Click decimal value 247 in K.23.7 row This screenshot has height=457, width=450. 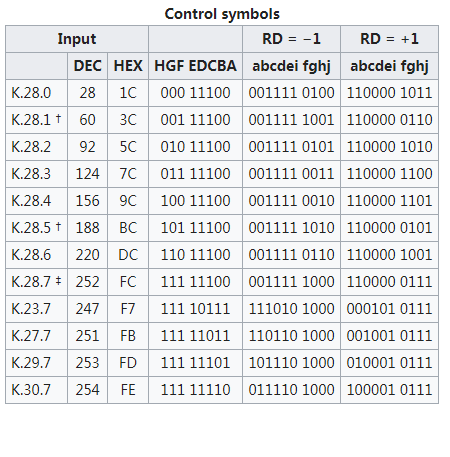pos(87,309)
